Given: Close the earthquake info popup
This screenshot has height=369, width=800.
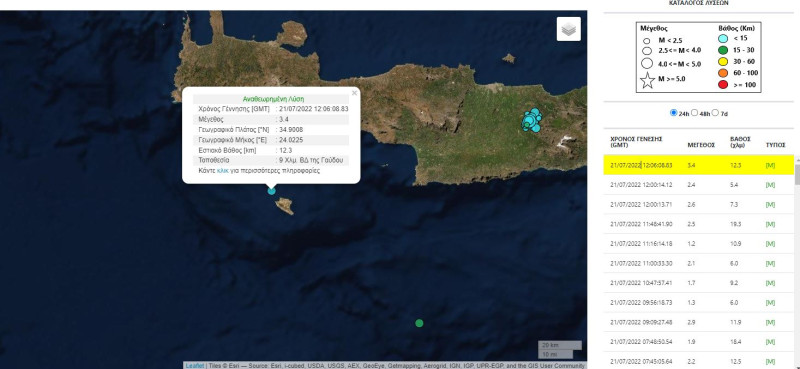Looking at the screenshot, I should (x=354, y=93).
